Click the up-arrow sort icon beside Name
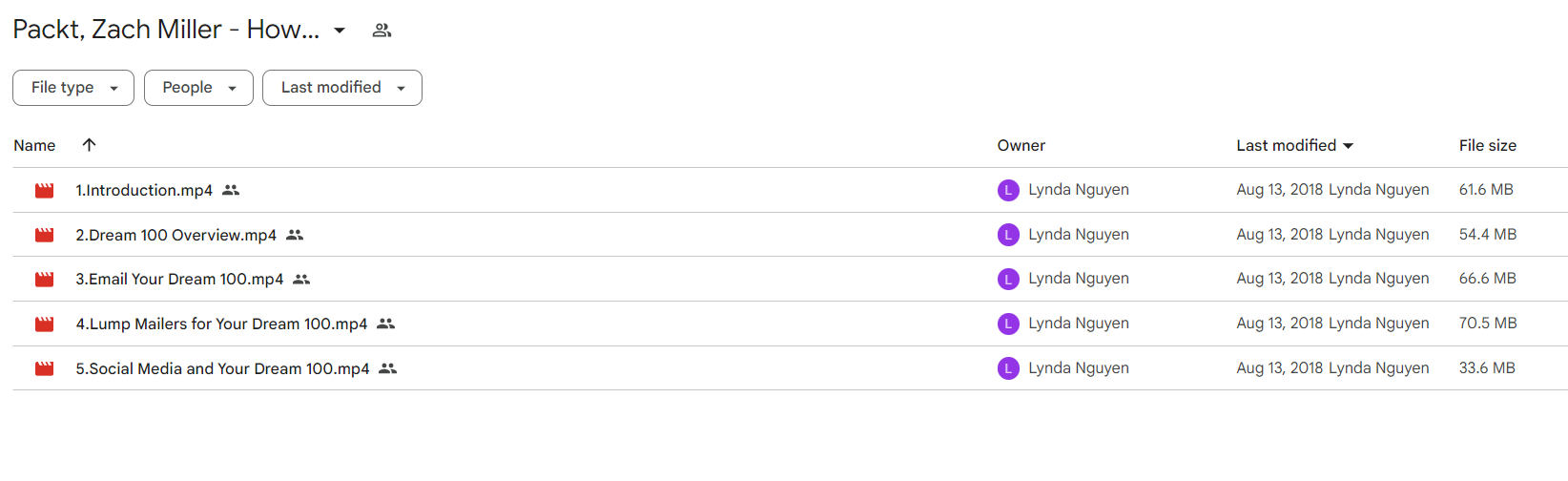Image resolution: width=1568 pixels, height=481 pixels. [89, 145]
